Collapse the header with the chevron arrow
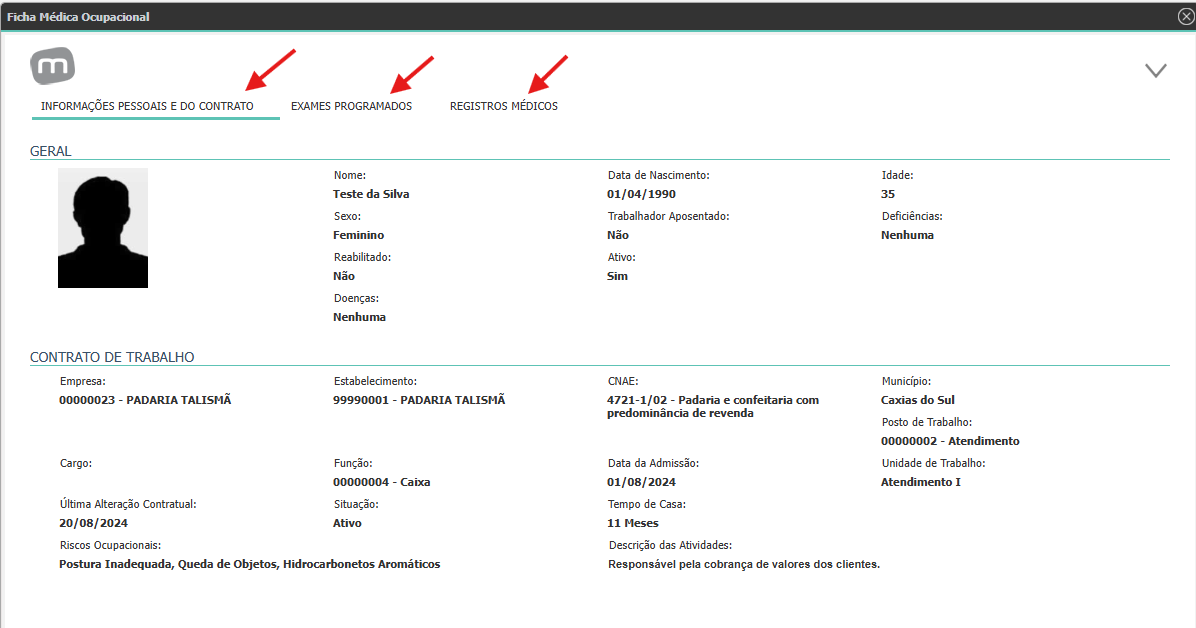The image size is (1196, 628). click(x=1156, y=70)
